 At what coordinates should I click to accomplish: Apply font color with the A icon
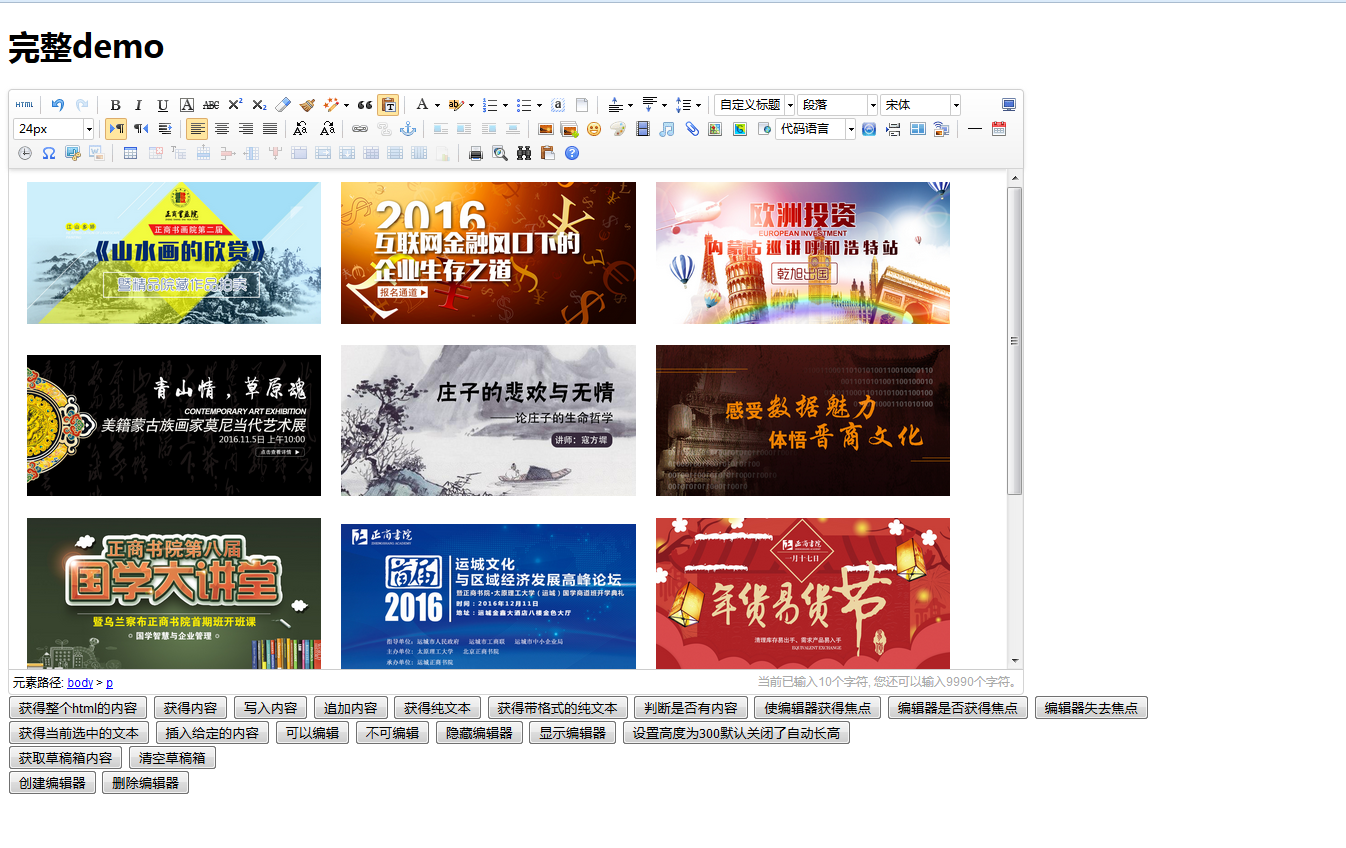coord(422,105)
